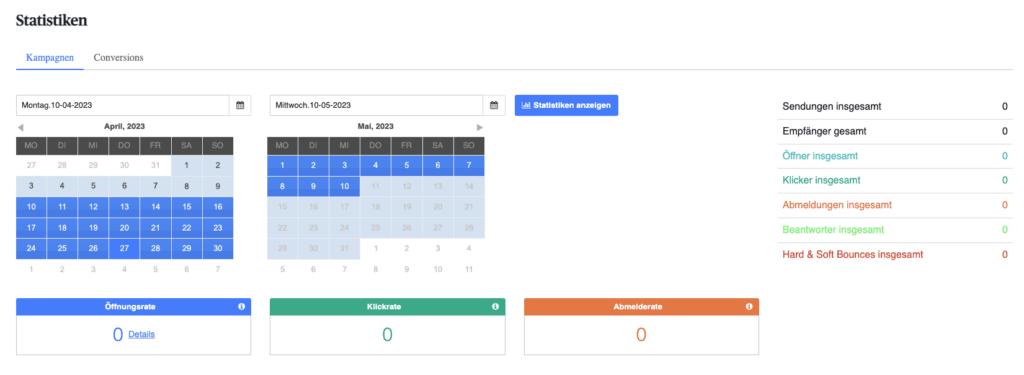Image resolution: width=1024 pixels, height=375 pixels.
Task: Click the end date field Mittwoch.10-05-2023
Action: [377, 105]
